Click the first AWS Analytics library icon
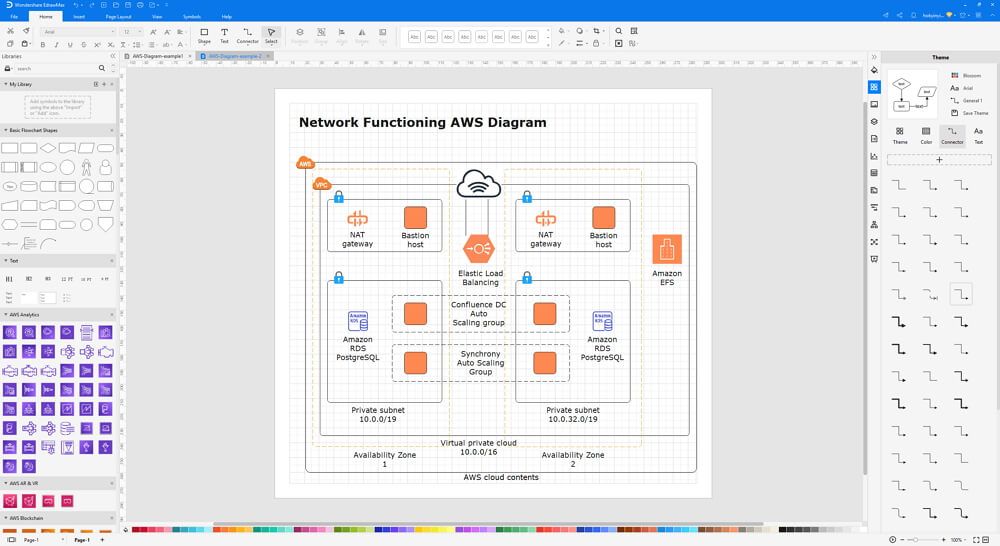 point(10,332)
